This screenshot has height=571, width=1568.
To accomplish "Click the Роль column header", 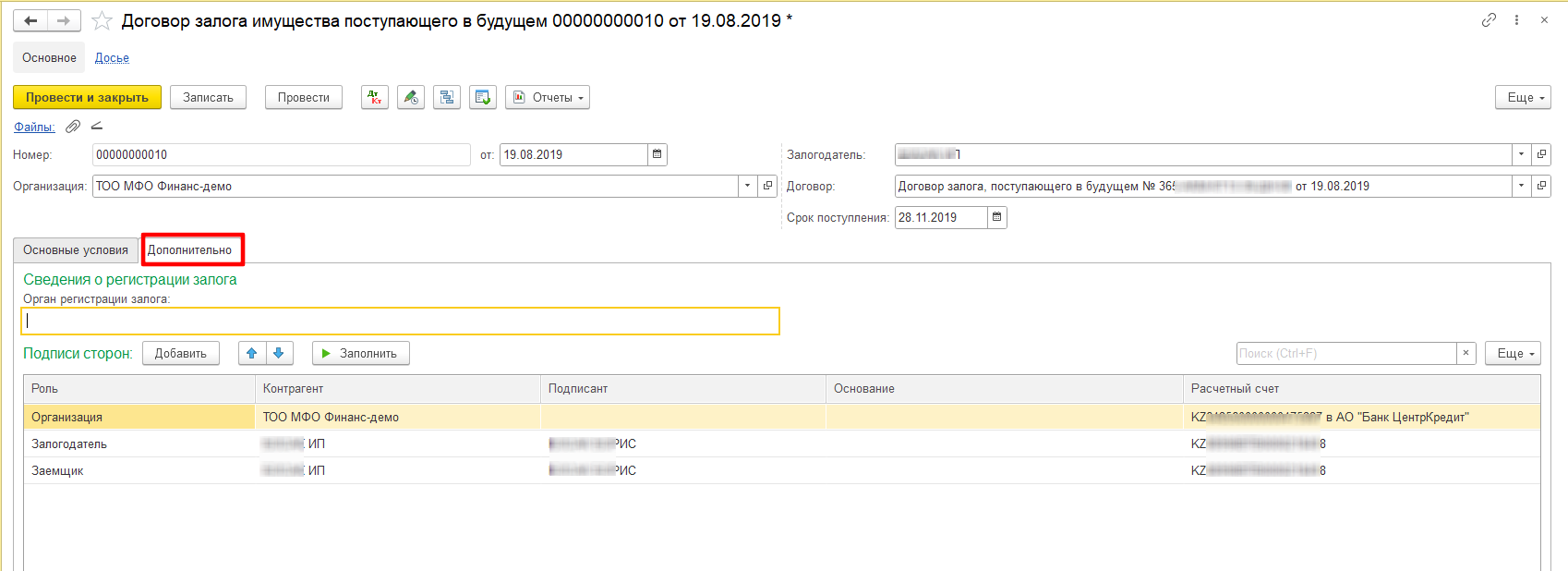I will click(x=139, y=389).
